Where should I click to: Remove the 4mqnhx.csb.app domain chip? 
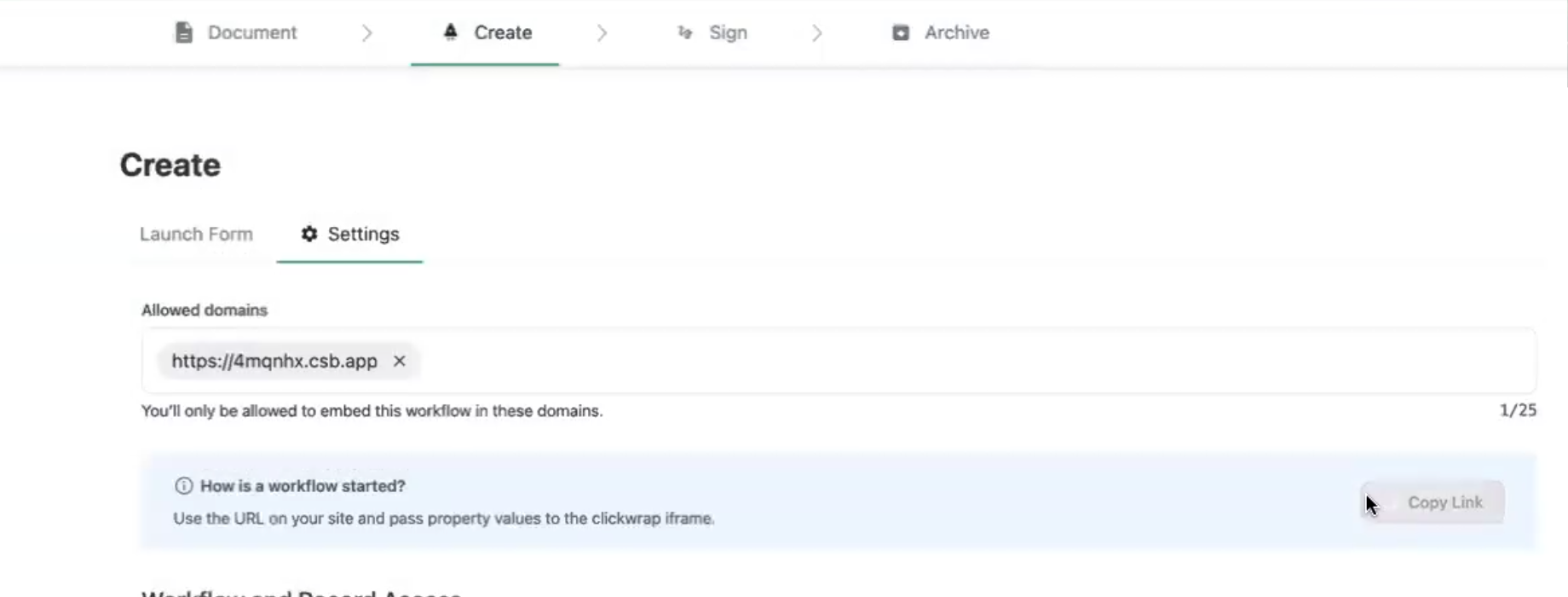point(399,361)
